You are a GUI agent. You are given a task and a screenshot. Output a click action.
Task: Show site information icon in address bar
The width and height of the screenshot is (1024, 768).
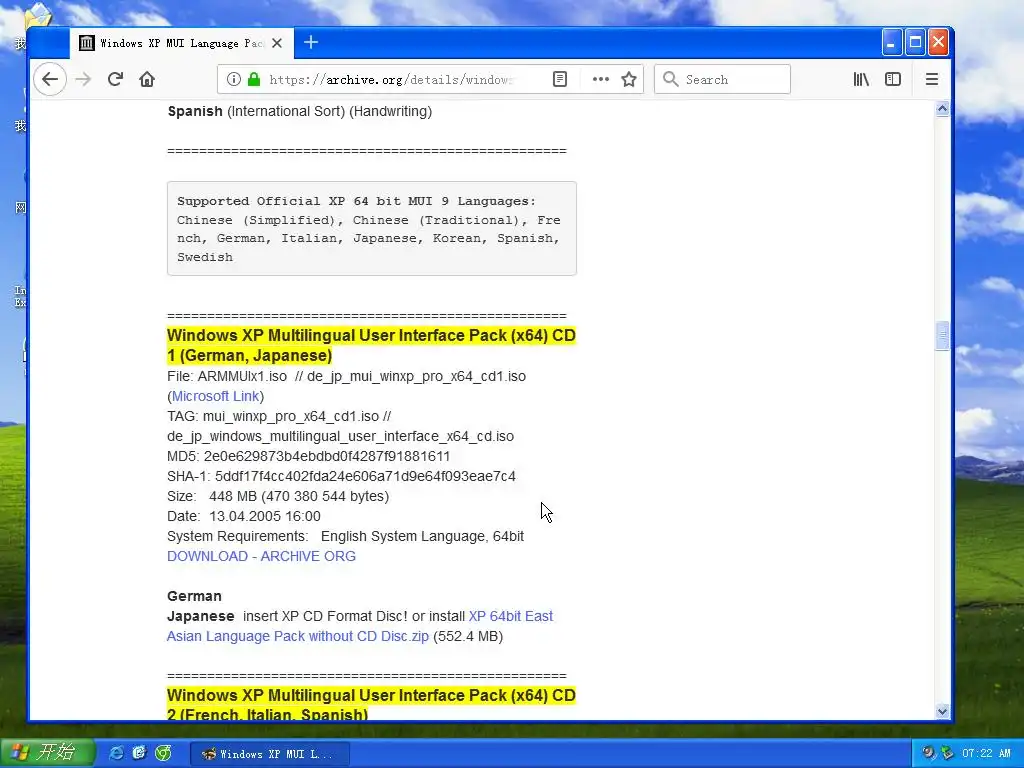point(233,80)
